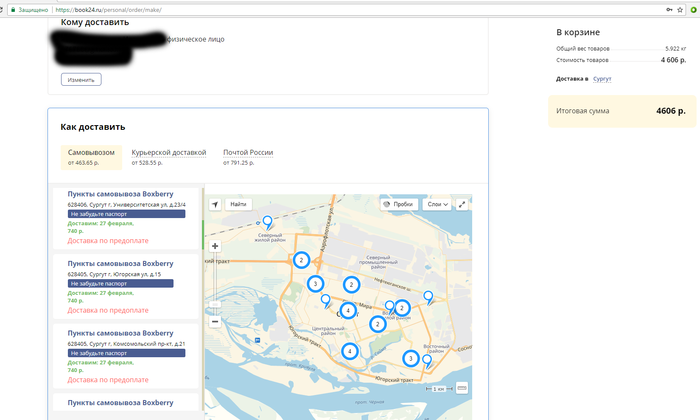Expand the map to fullscreen

point(462,204)
